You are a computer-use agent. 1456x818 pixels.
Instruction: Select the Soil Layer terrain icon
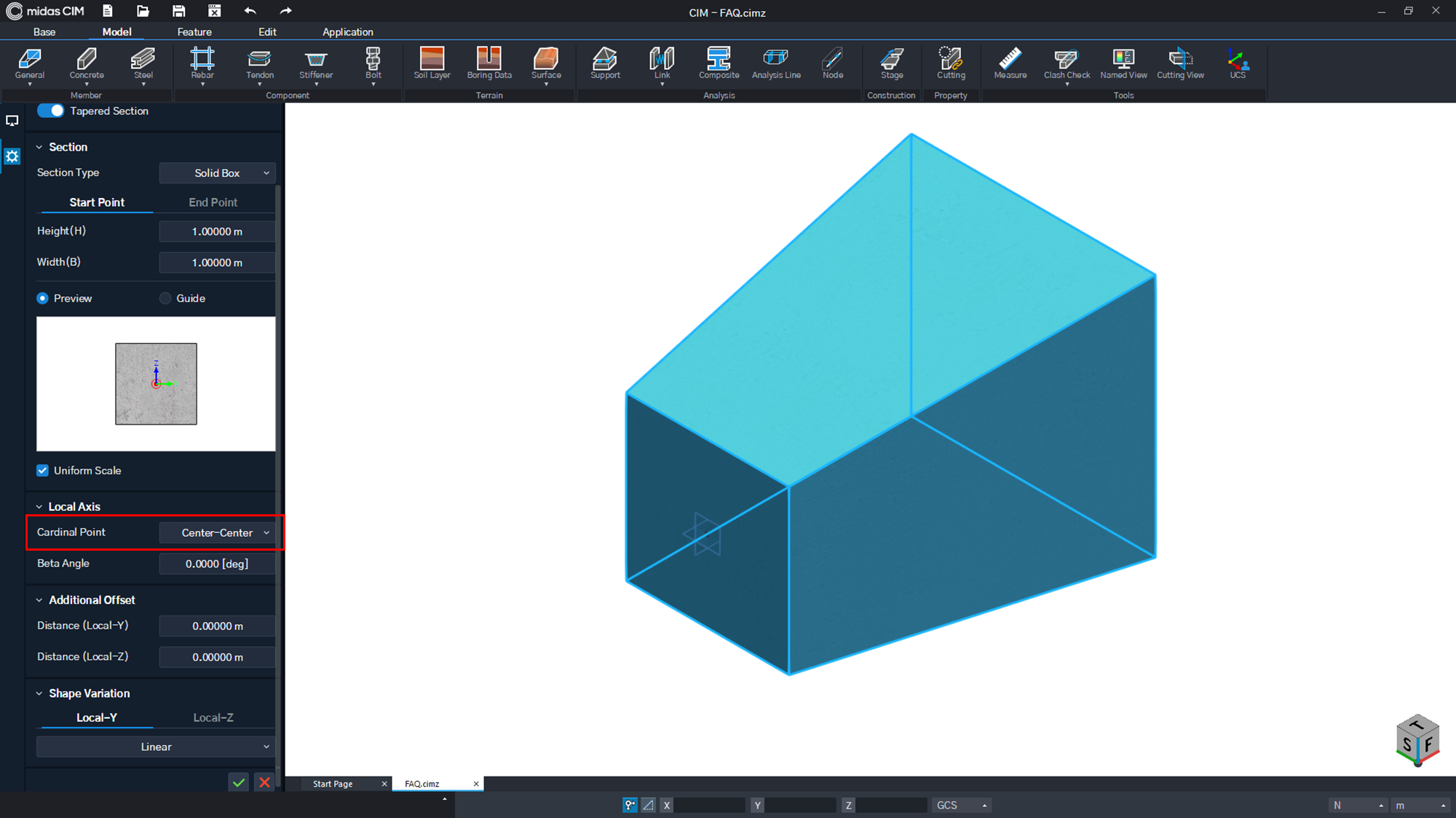[x=432, y=63]
